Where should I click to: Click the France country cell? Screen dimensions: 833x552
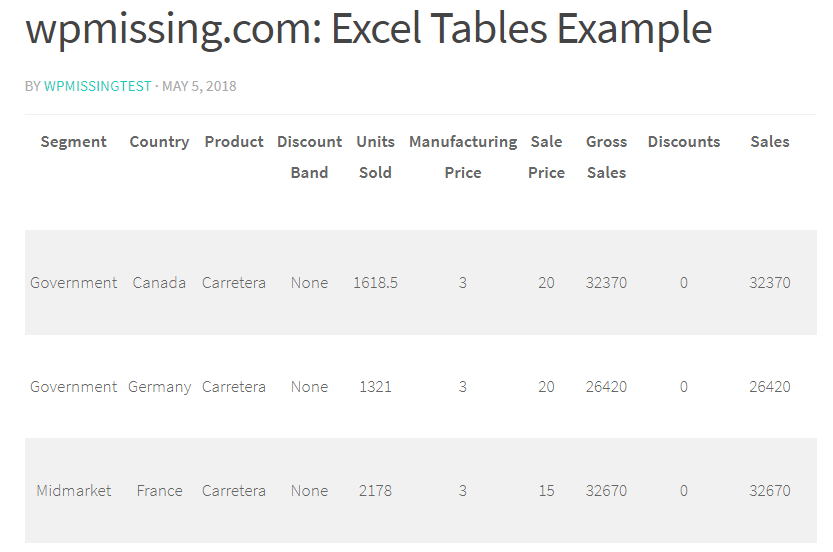coord(159,491)
